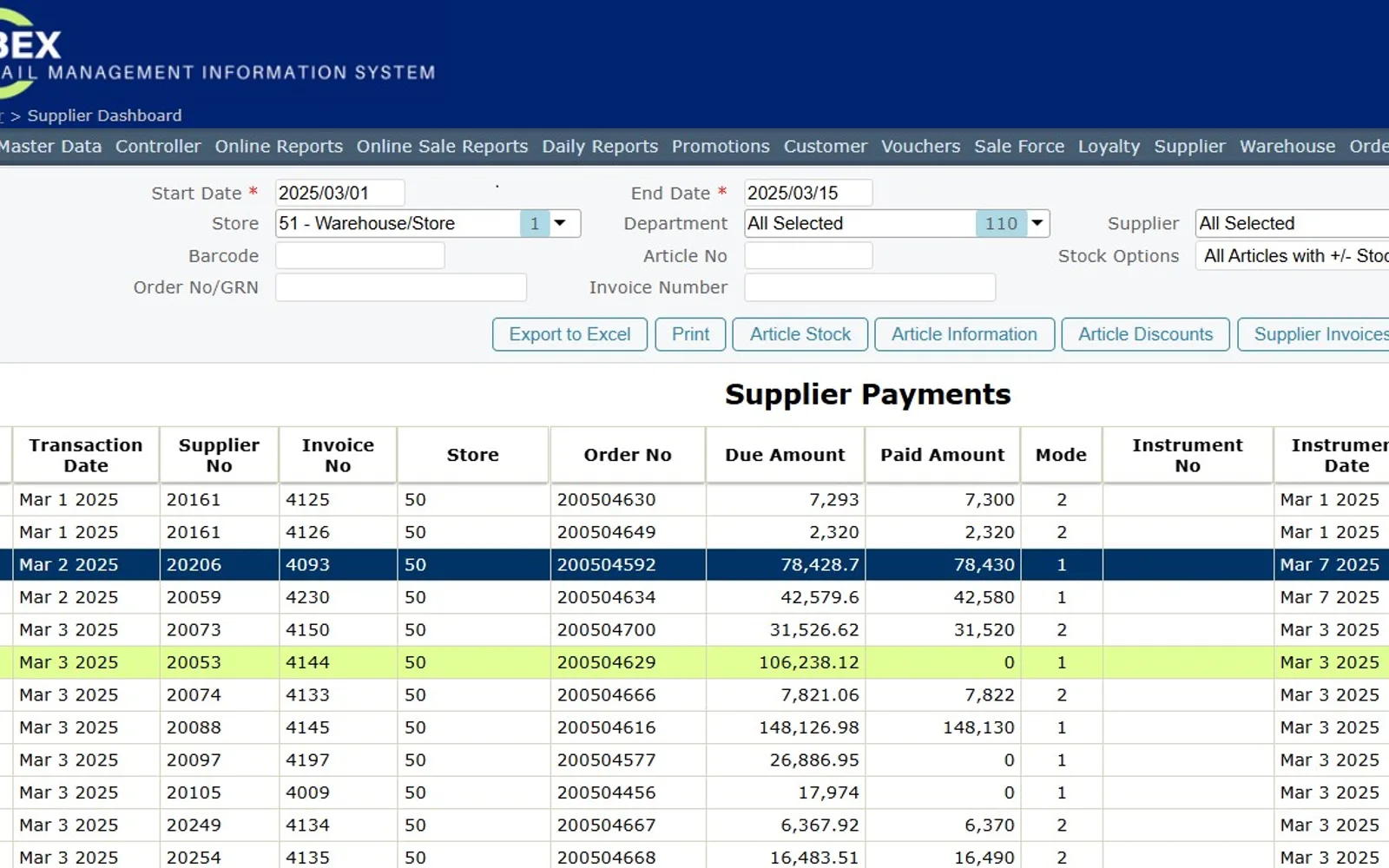The width and height of the screenshot is (1389, 868).
Task: Select the Department count badge 110
Action: click(1001, 223)
